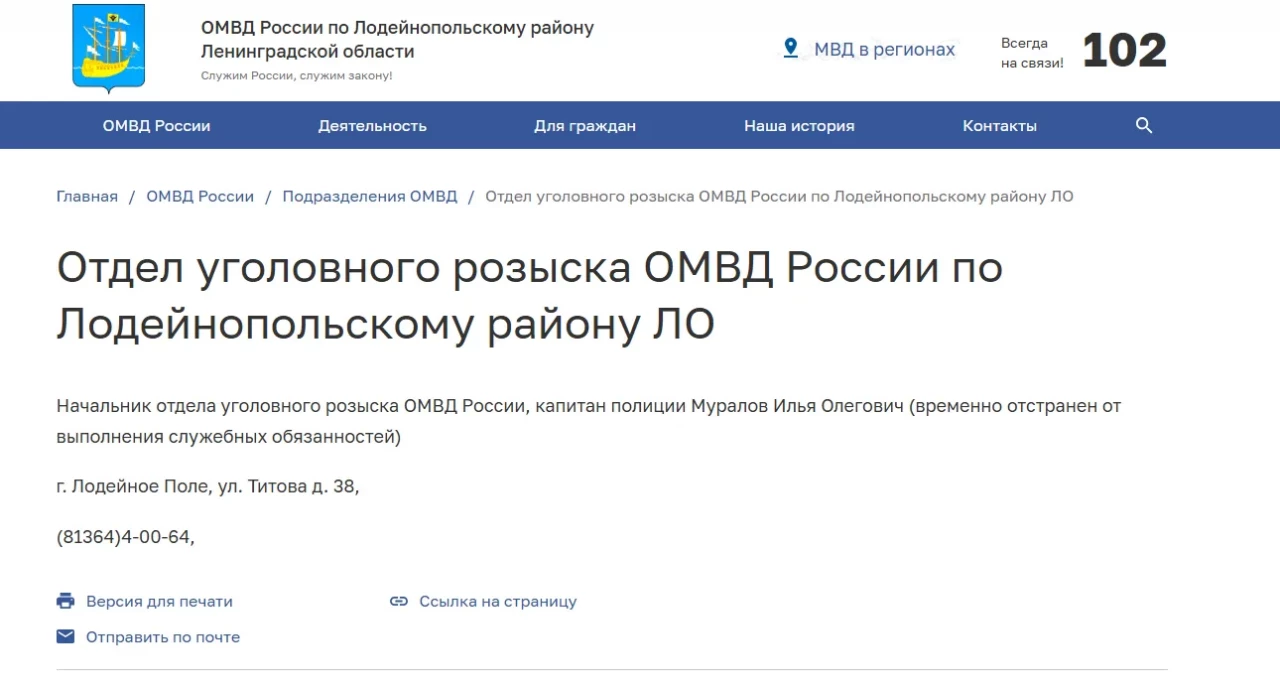Viewport: 1280px width, 689px height.
Task: Click the Ссылка на страницу text link
Action: click(x=497, y=601)
